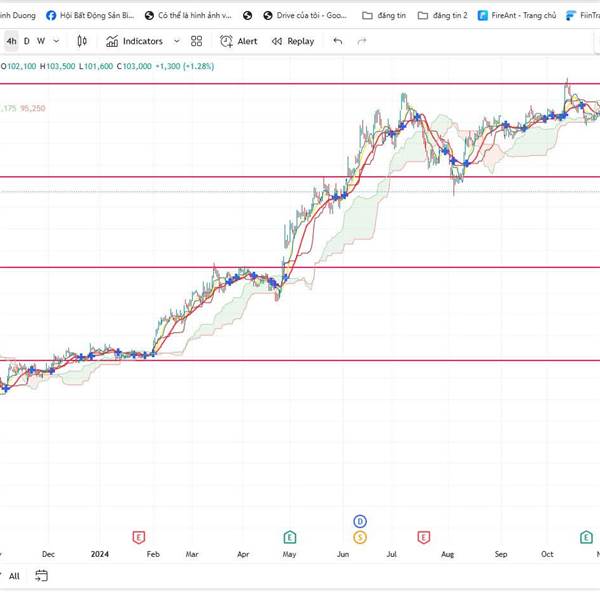Click the yellow split S marker near Jun
Screen dimensions: 600x600
click(360, 537)
